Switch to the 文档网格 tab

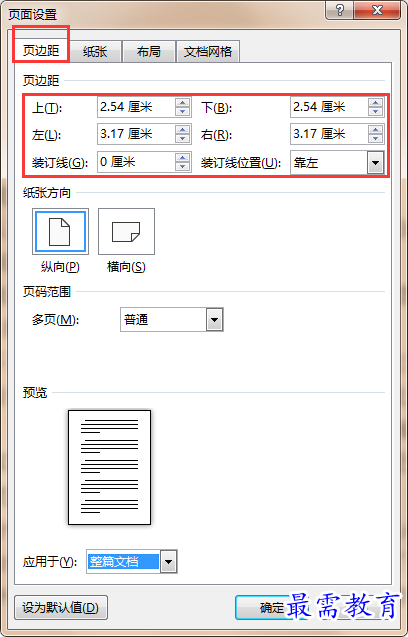(208, 52)
